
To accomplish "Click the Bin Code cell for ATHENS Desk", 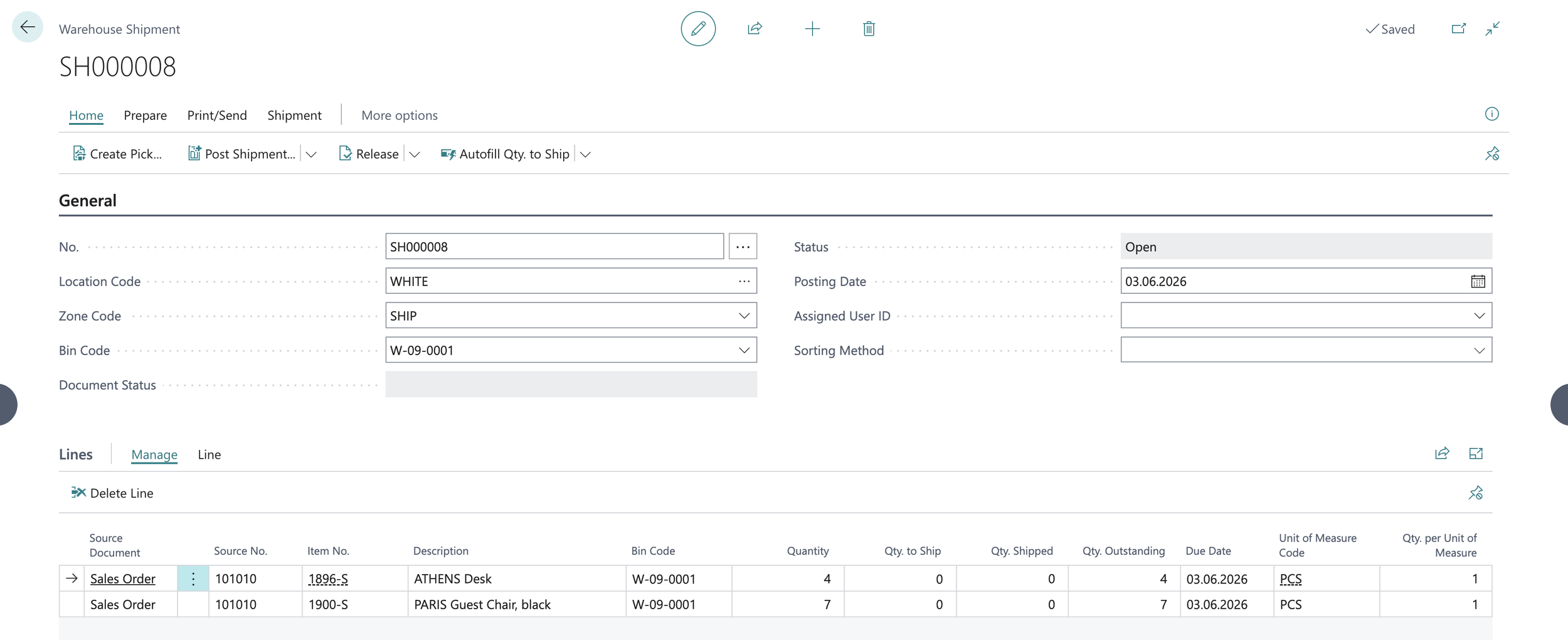I will [x=679, y=579].
